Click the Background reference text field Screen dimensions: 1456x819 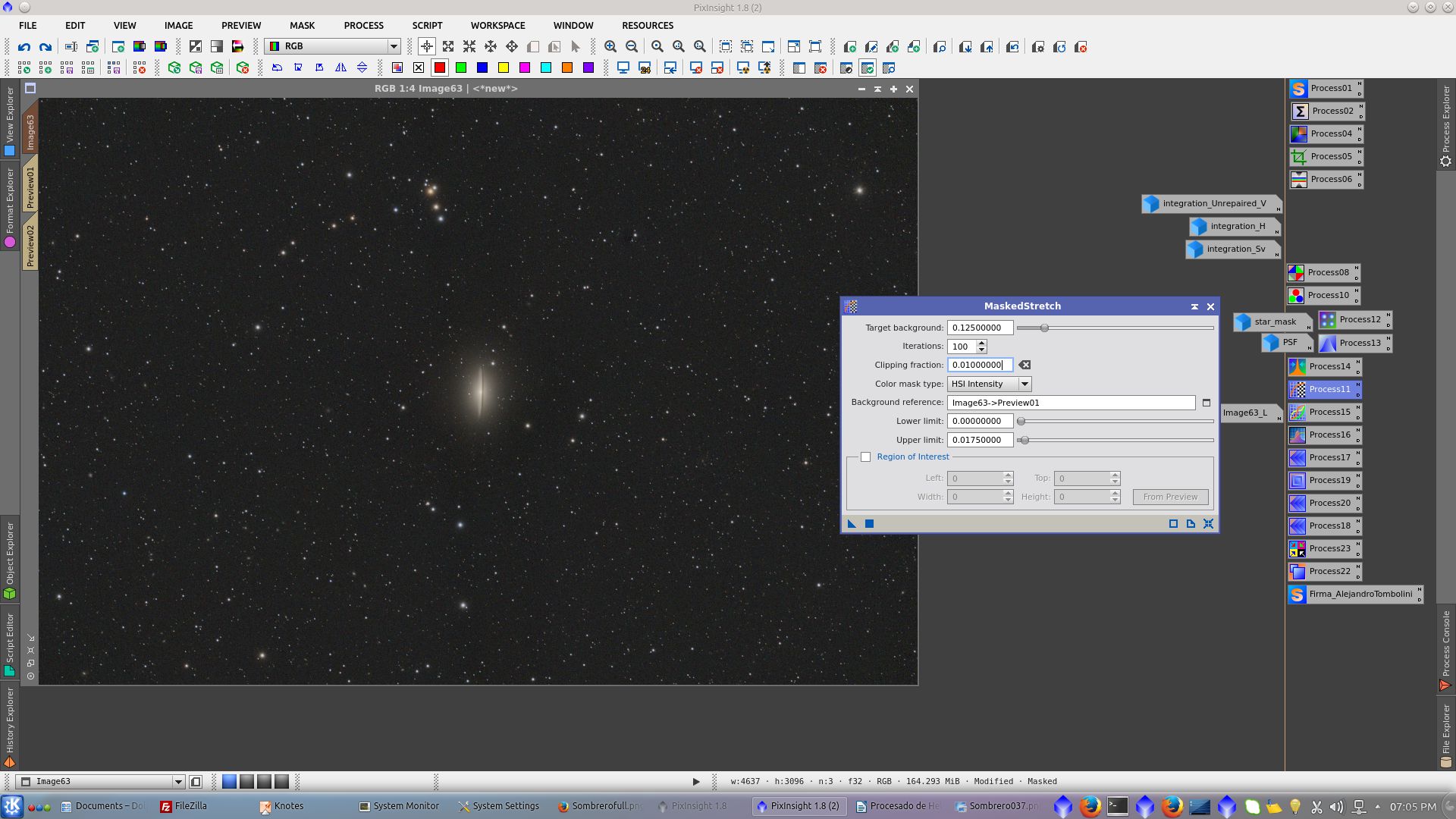[1071, 403]
